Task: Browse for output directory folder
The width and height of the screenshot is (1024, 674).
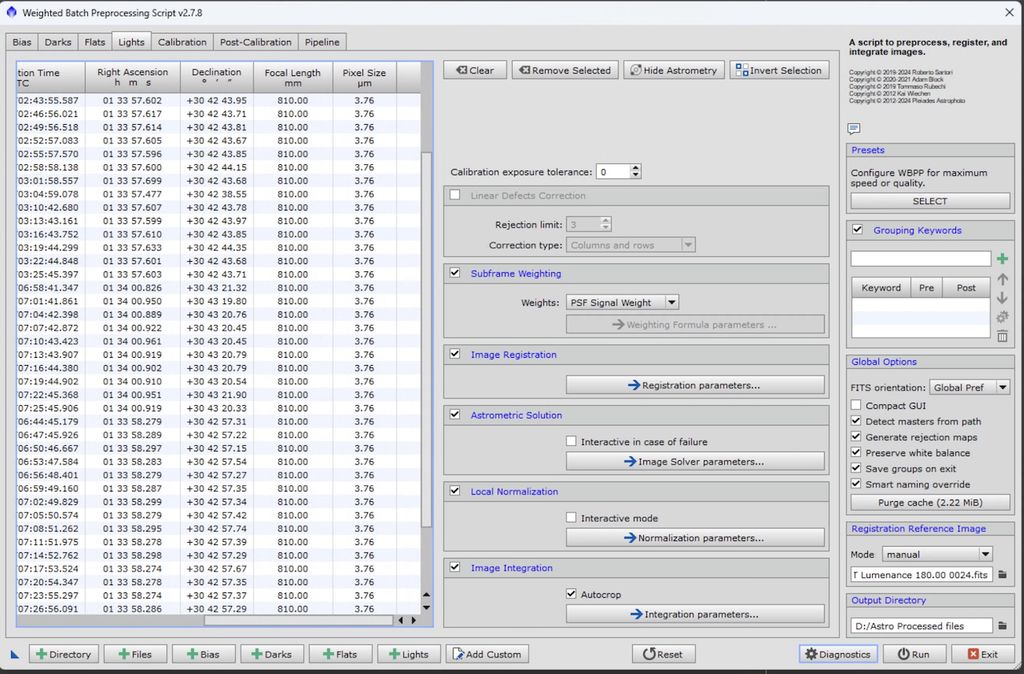Action: coord(1002,626)
